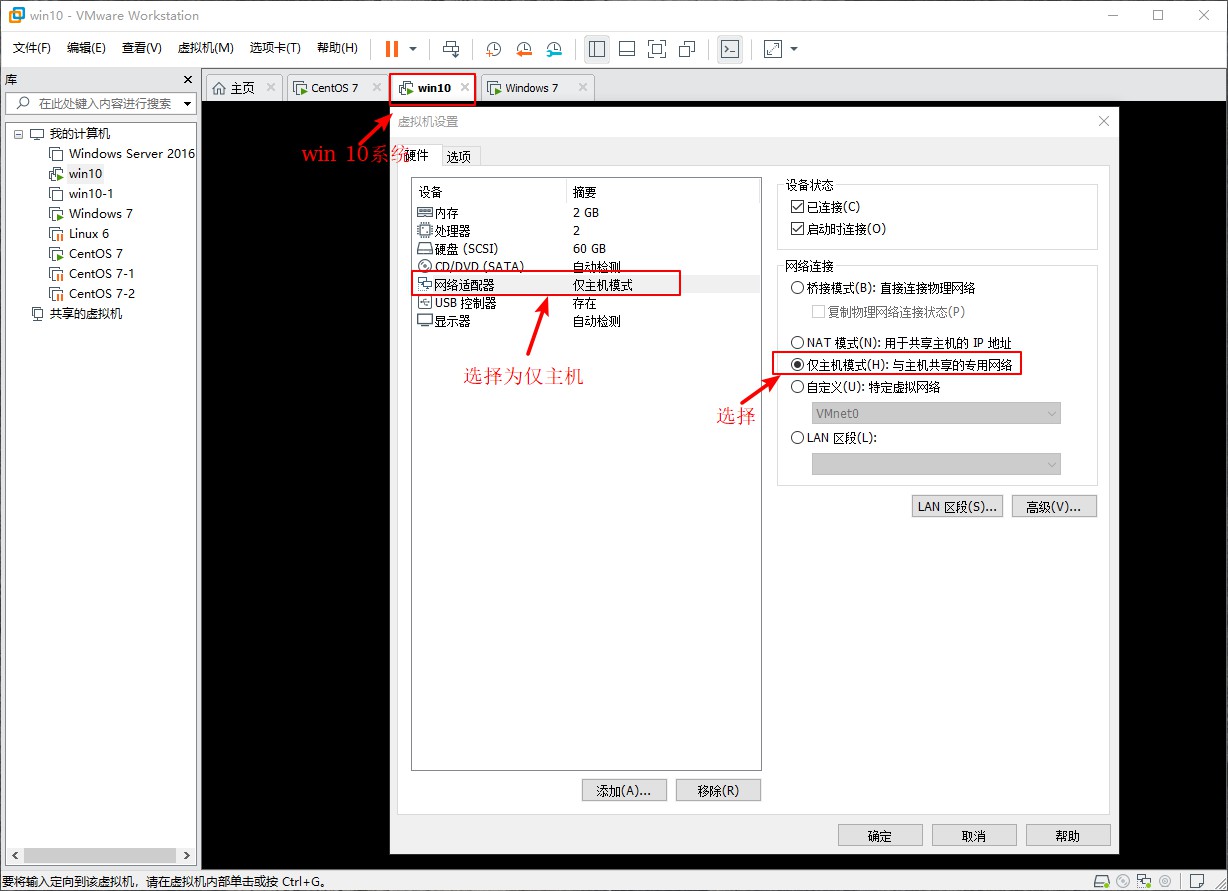This screenshot has width=1228, height=891.
Task: Toggle the 复制物理网络连接状态(P) checkbox
Action: pos(818,312)
